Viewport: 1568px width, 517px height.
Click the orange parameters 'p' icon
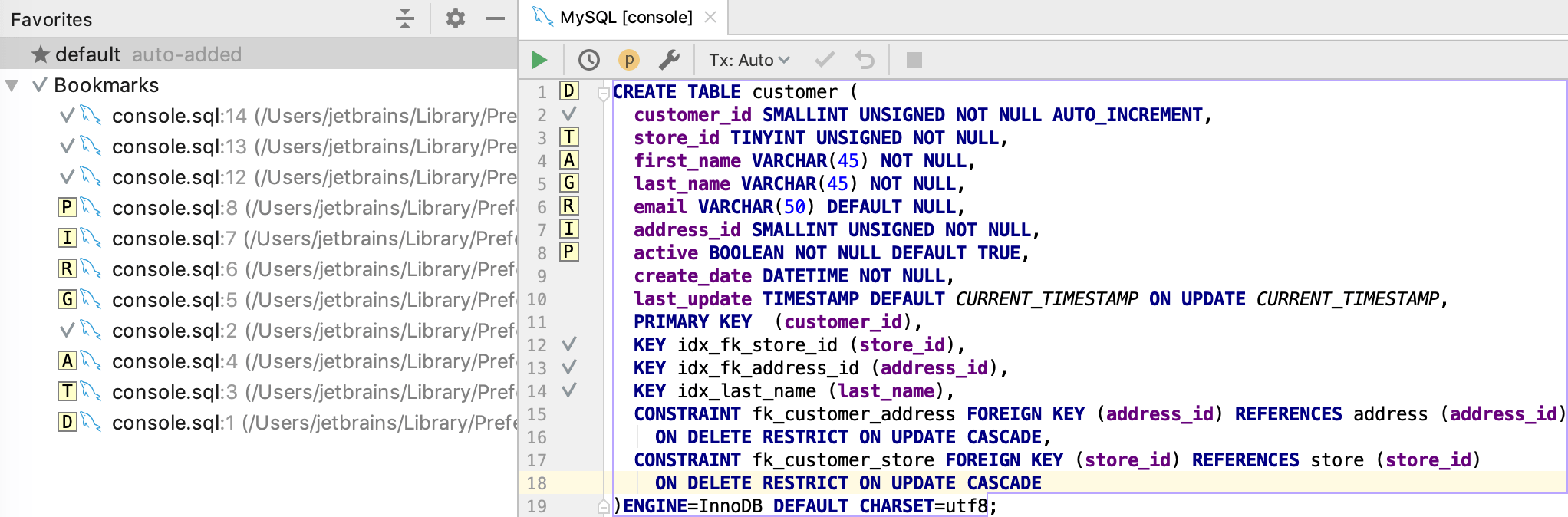pyautogui.click(x=628, y=60)
